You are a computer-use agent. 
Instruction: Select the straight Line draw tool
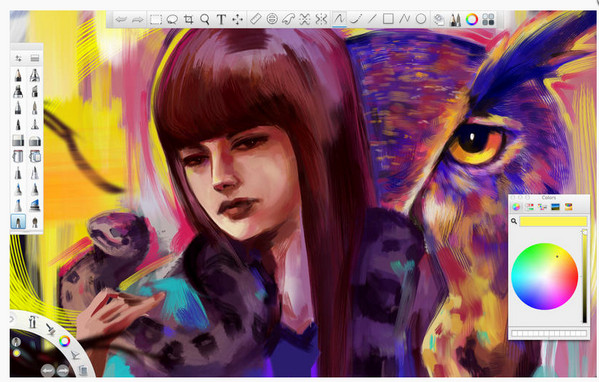(372, 18)
